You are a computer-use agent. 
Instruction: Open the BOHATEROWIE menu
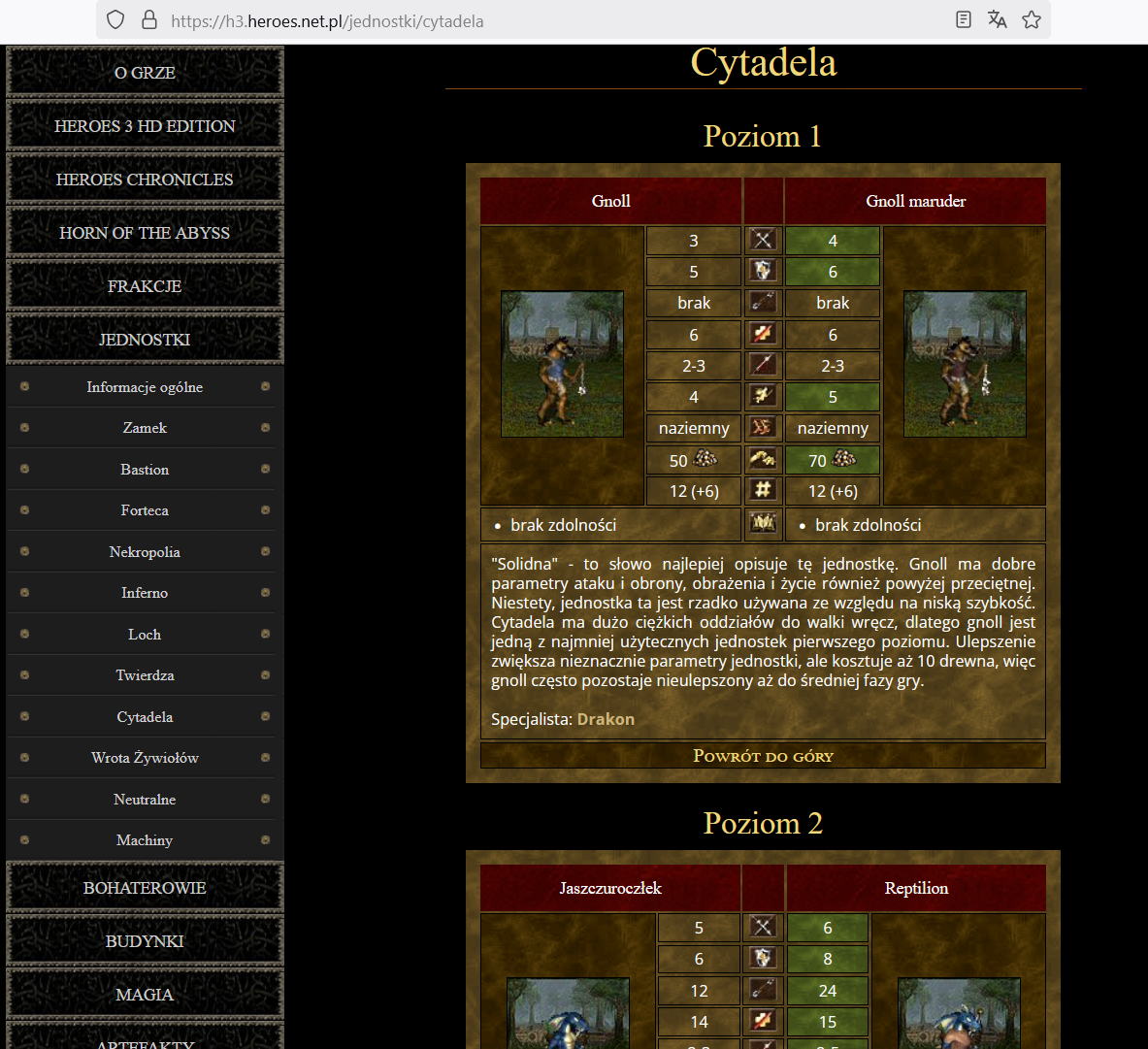(145, 888)
